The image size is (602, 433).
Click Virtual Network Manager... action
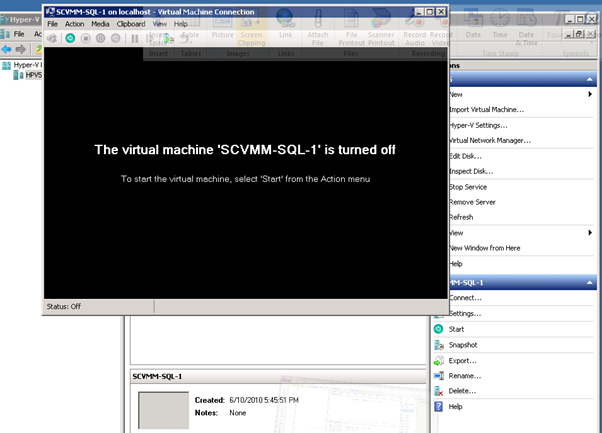tap(490, 140)
